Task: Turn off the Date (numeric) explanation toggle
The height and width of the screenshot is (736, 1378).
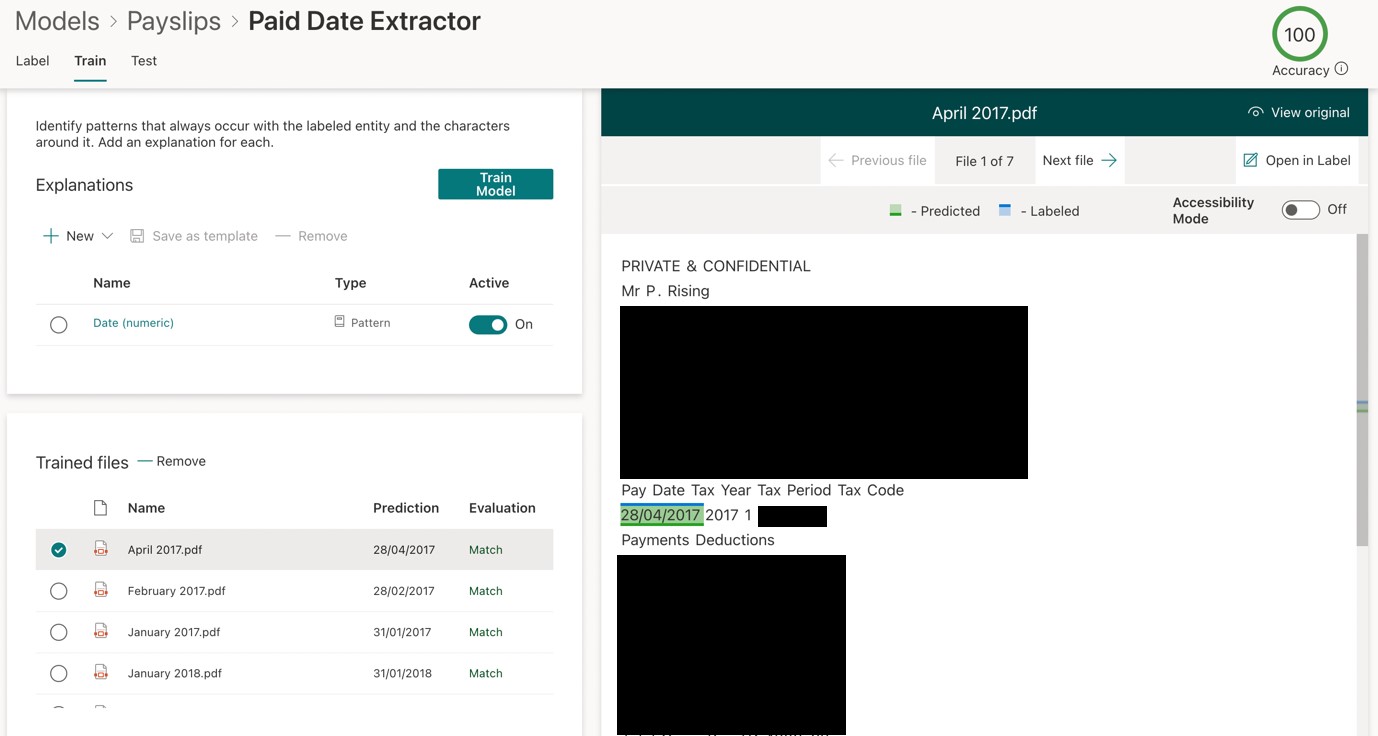Action: [488, 324]
